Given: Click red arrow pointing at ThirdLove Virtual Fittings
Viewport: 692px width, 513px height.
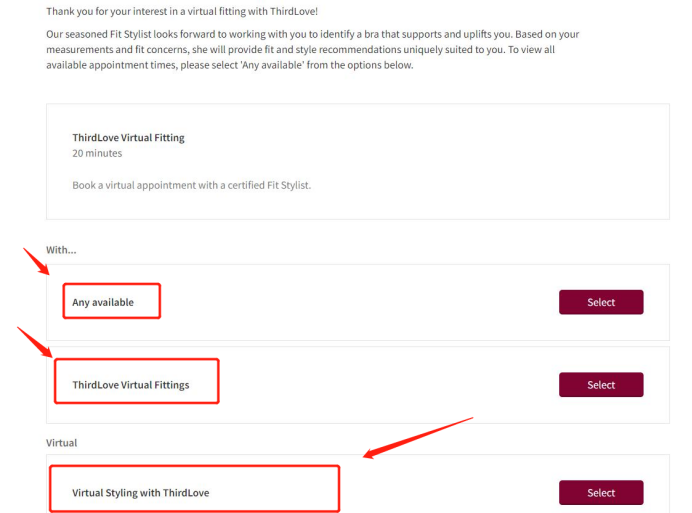Looking at the screenshot, I should (34, 342).
